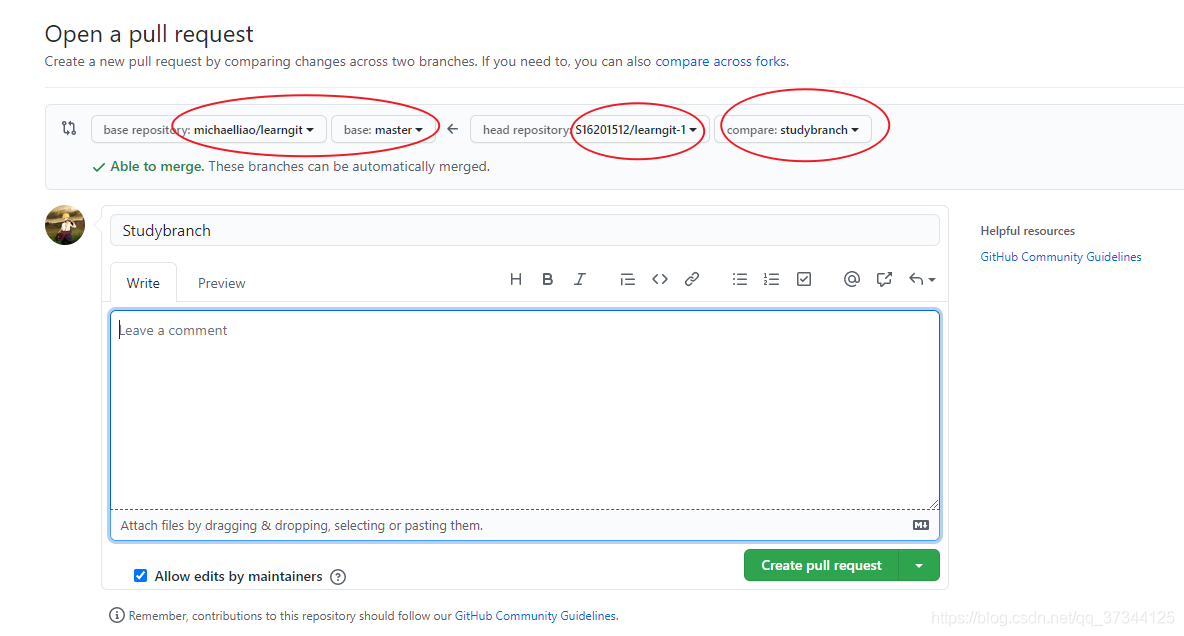Image resolution: width=1184 pixels, height=636 pixels.
Task: Open GitHub Community Guidelines link in reminder
Action: 535,616
